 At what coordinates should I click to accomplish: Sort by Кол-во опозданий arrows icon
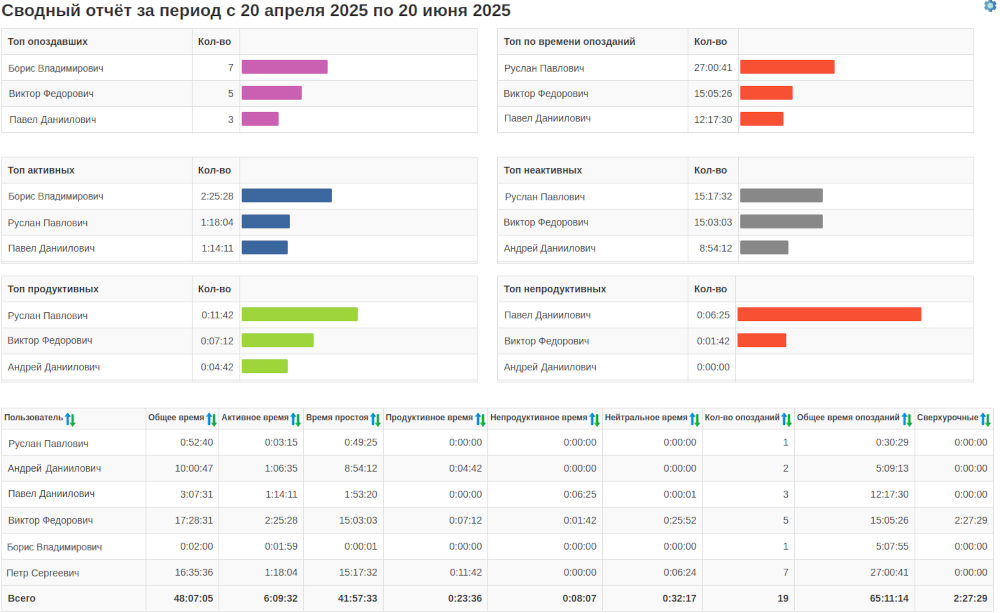786,418
